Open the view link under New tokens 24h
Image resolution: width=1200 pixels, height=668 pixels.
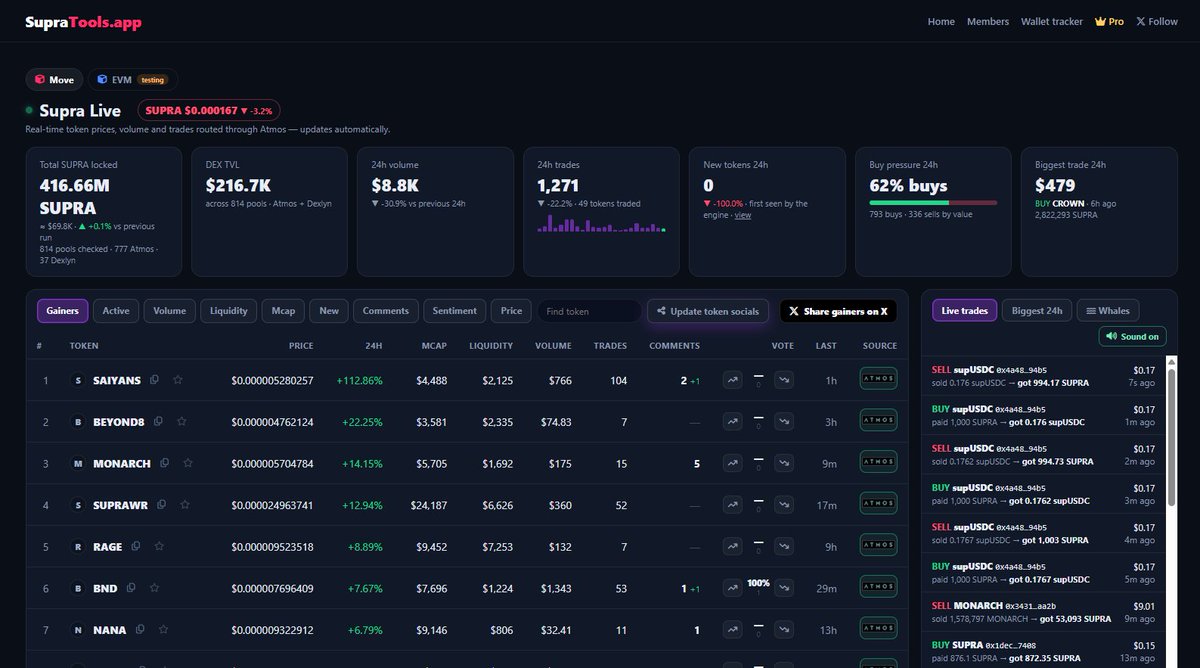pyautogui.click(x=743, y=215)
